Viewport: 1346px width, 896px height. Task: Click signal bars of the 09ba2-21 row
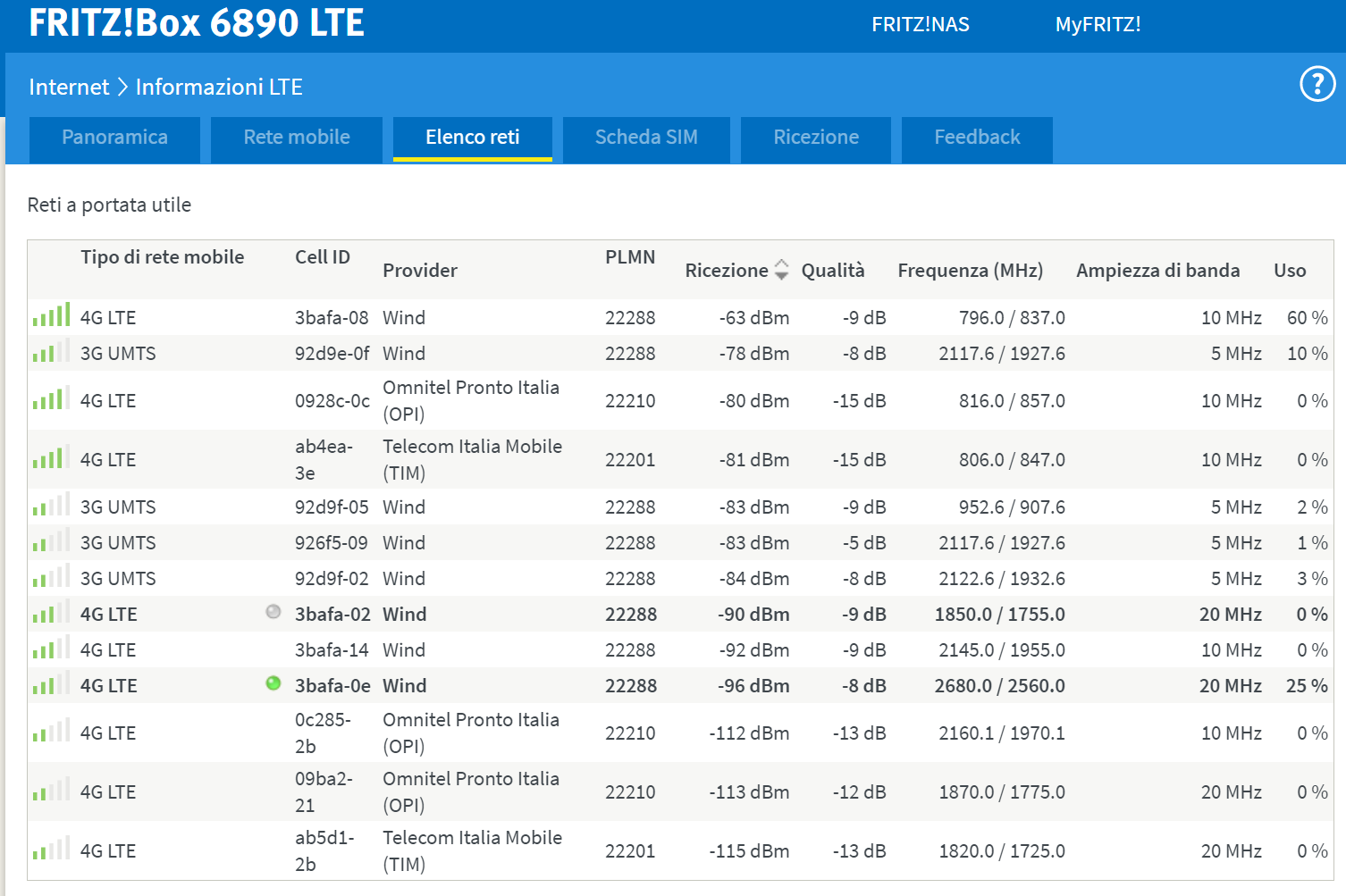coord(51,790)
